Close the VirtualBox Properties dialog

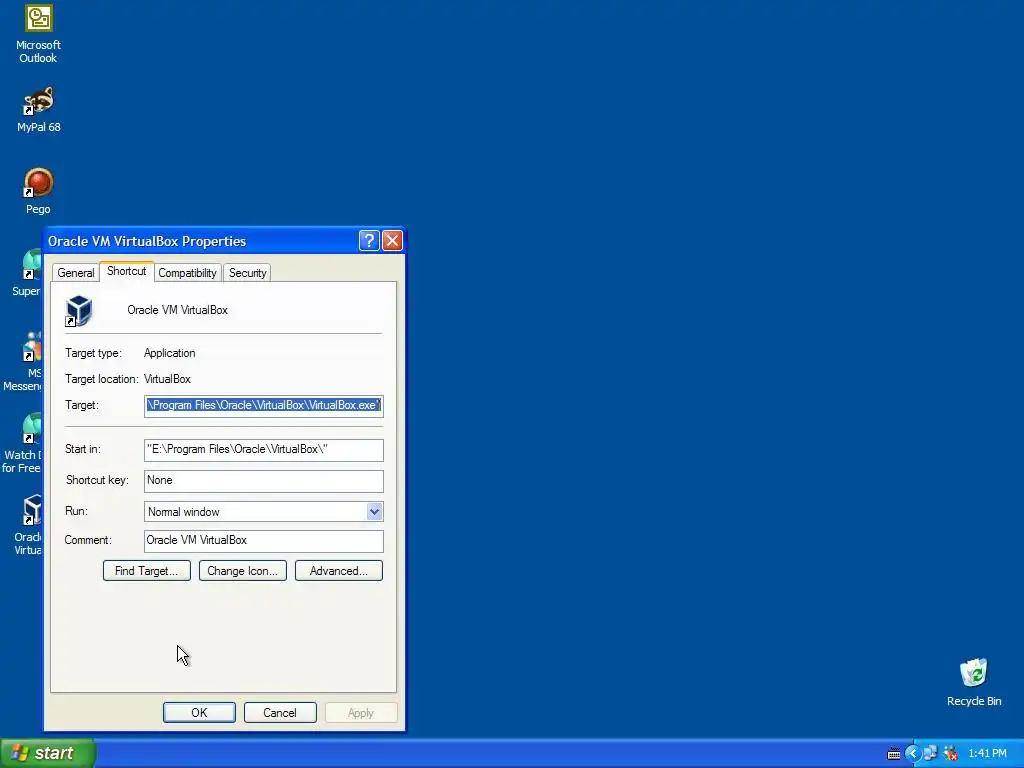[392, 240]
